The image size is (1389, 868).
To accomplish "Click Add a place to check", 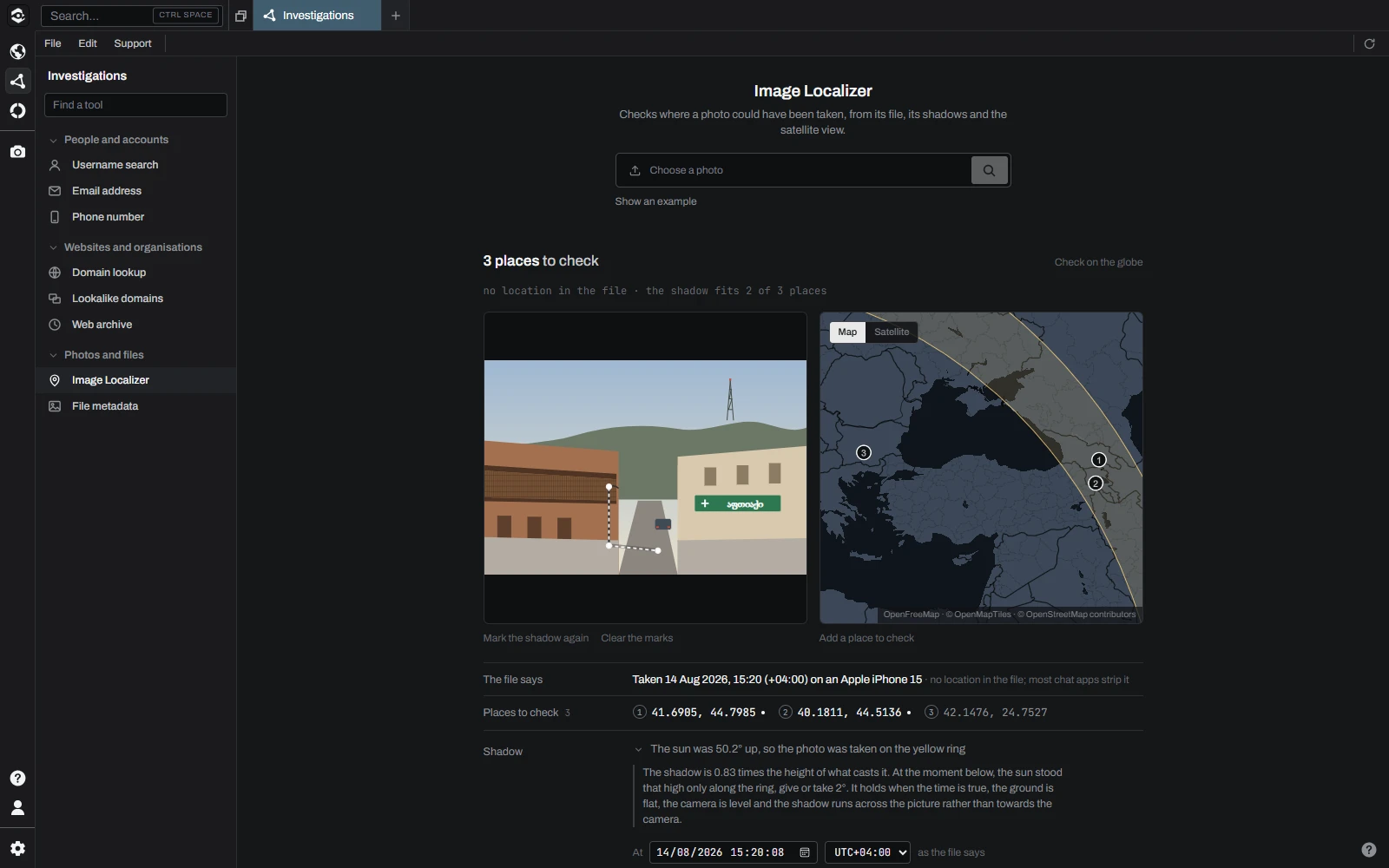I will pos(866,638).
